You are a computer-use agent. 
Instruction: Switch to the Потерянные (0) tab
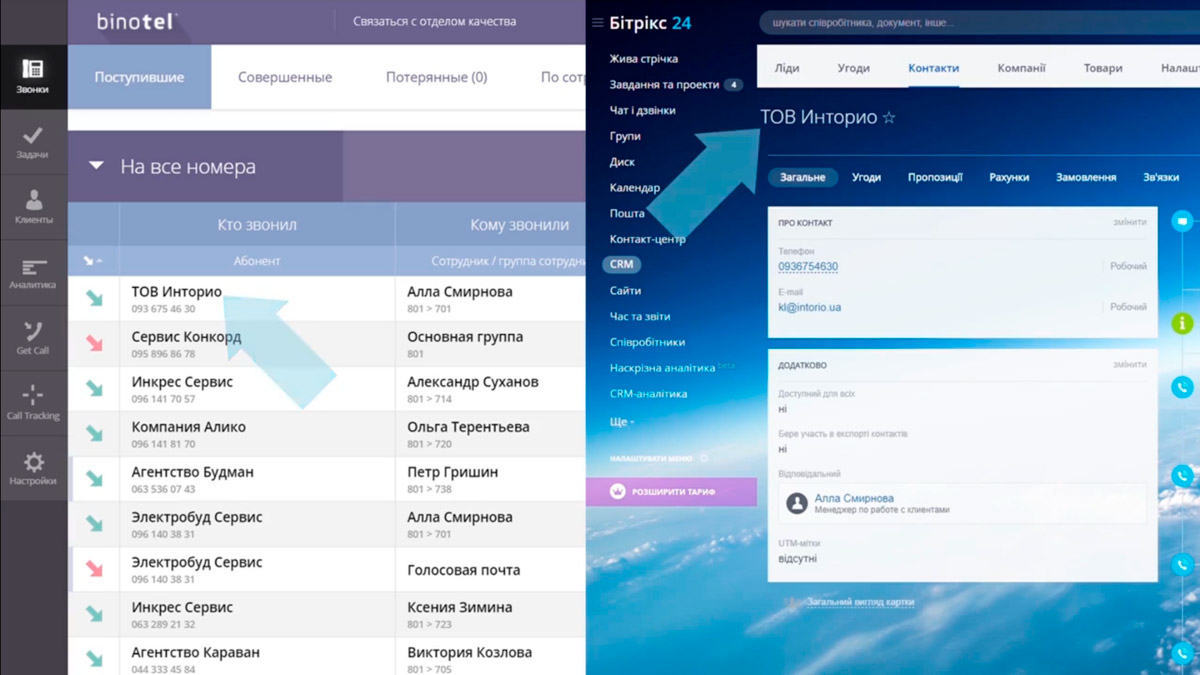(436, 77)
